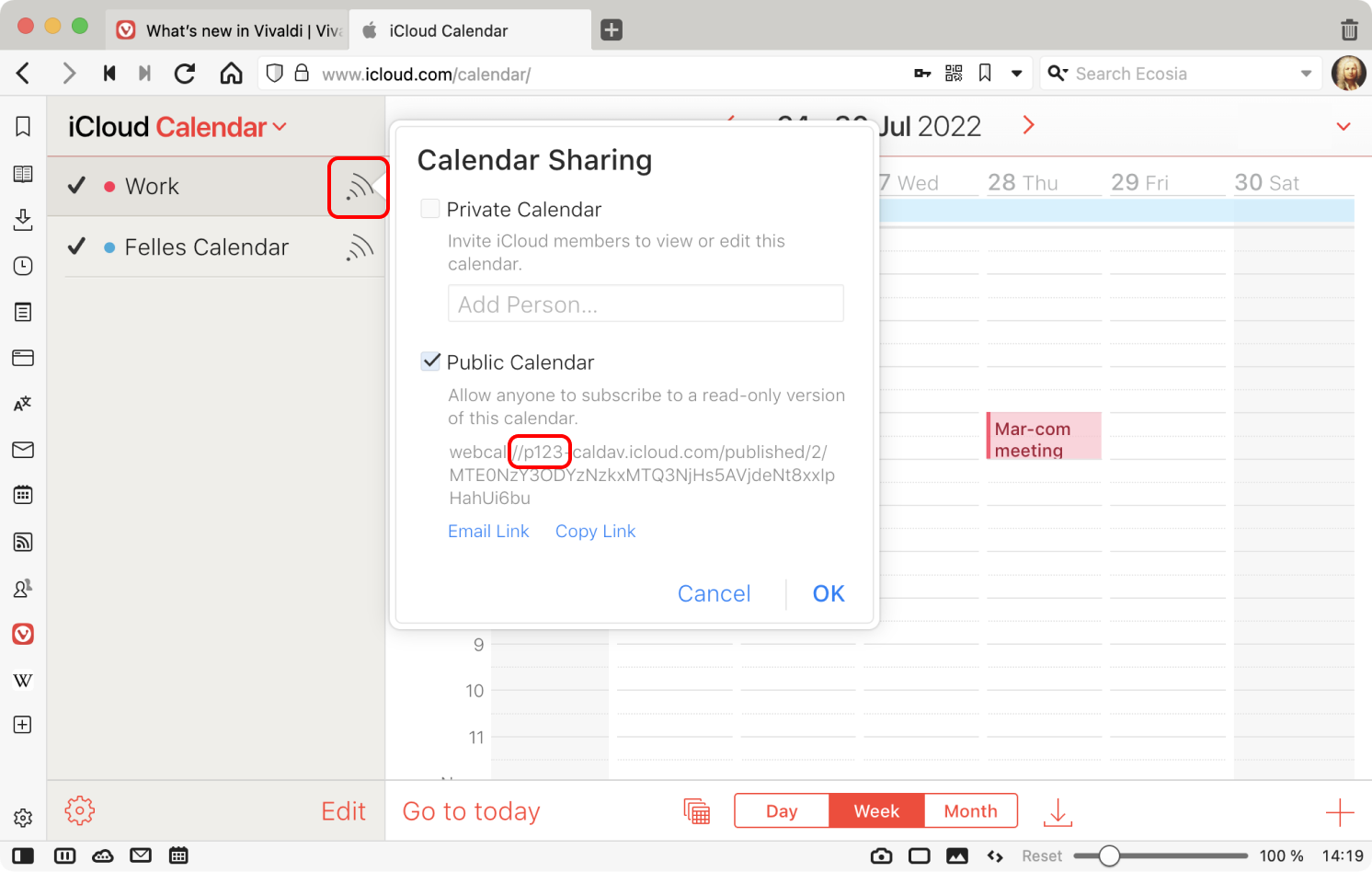The image size is (1372, 872).
Task: Open iCloud Calendar settings gear
Action: (x=80, y=810)
